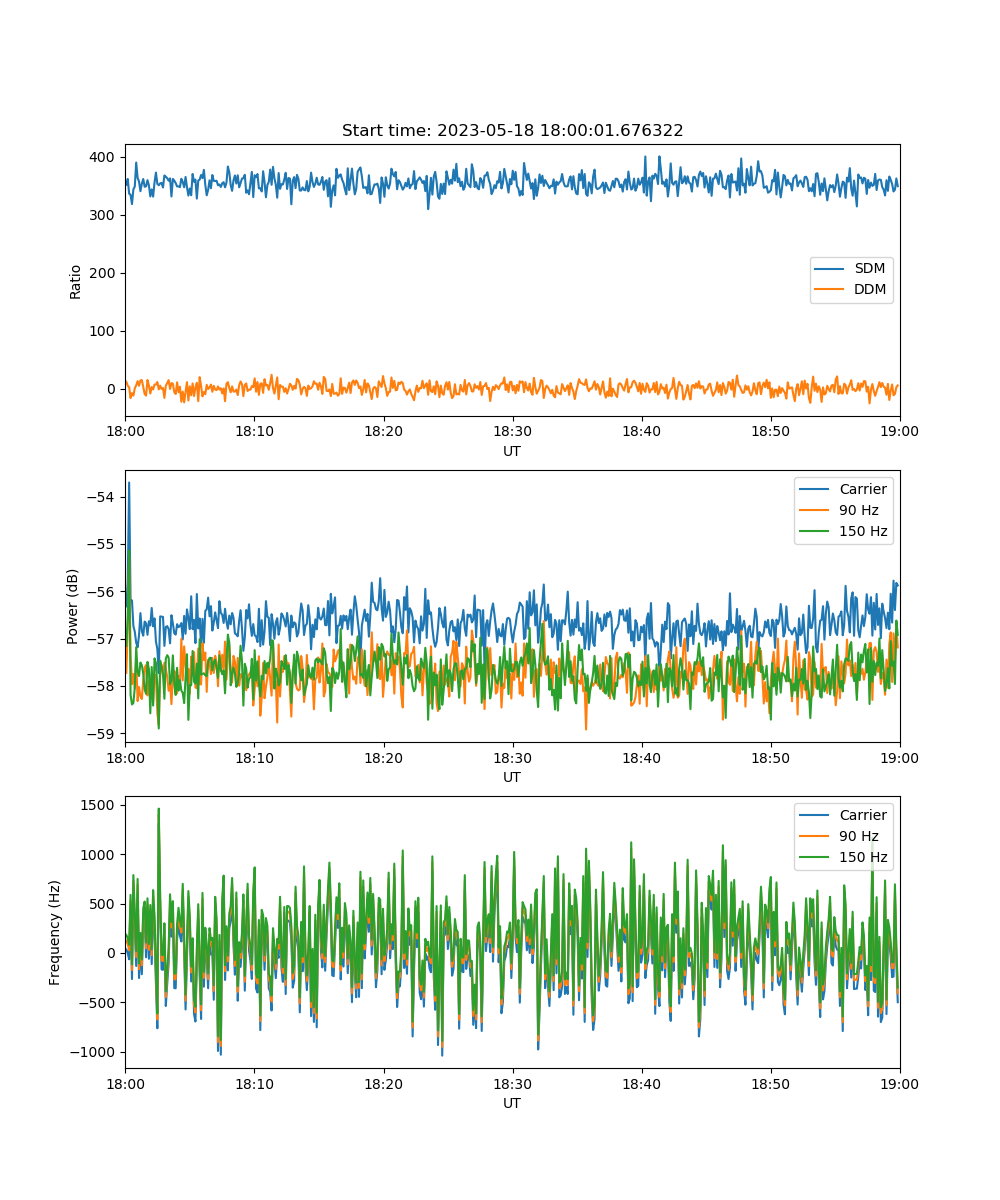Click the "UT" label under the Frequency plot

(x=512, y=1103)
